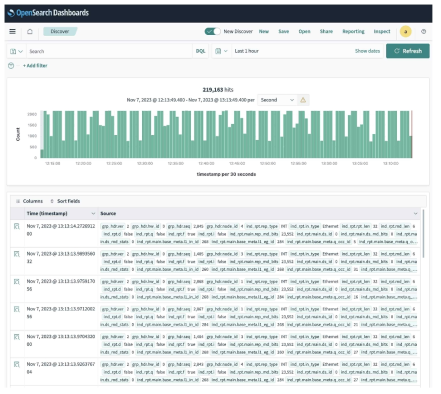Open the saved queries icon by search
Screen dimensions: 441x394
[x=16, y=51]
